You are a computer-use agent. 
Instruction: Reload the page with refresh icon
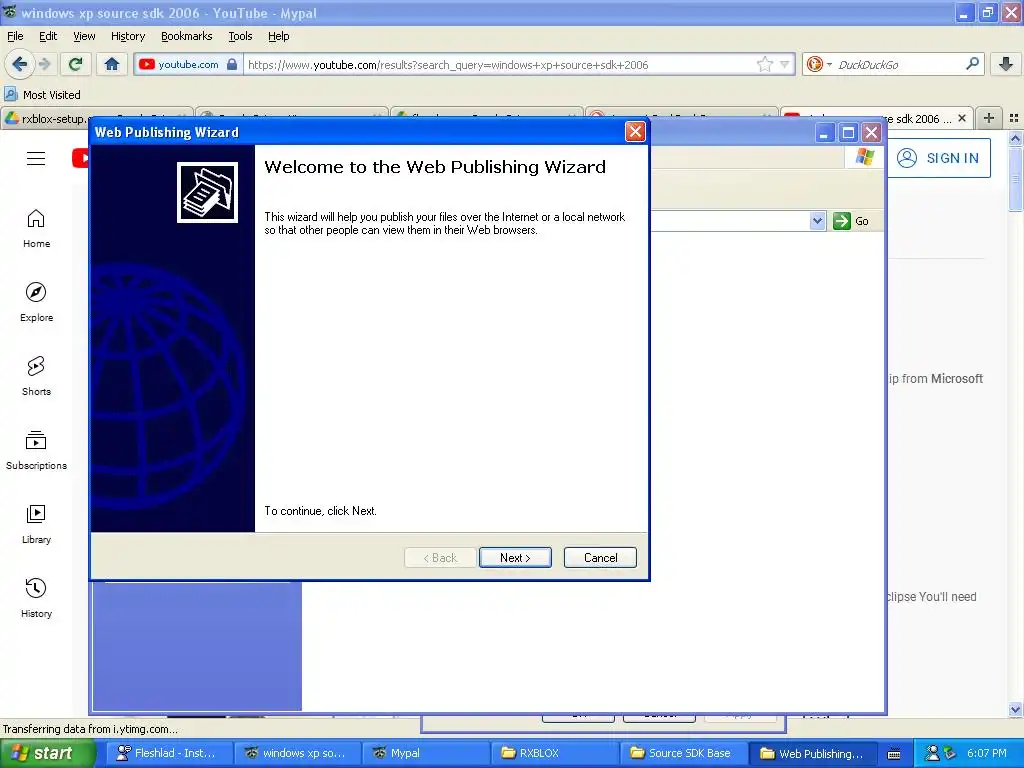[75, 64]
